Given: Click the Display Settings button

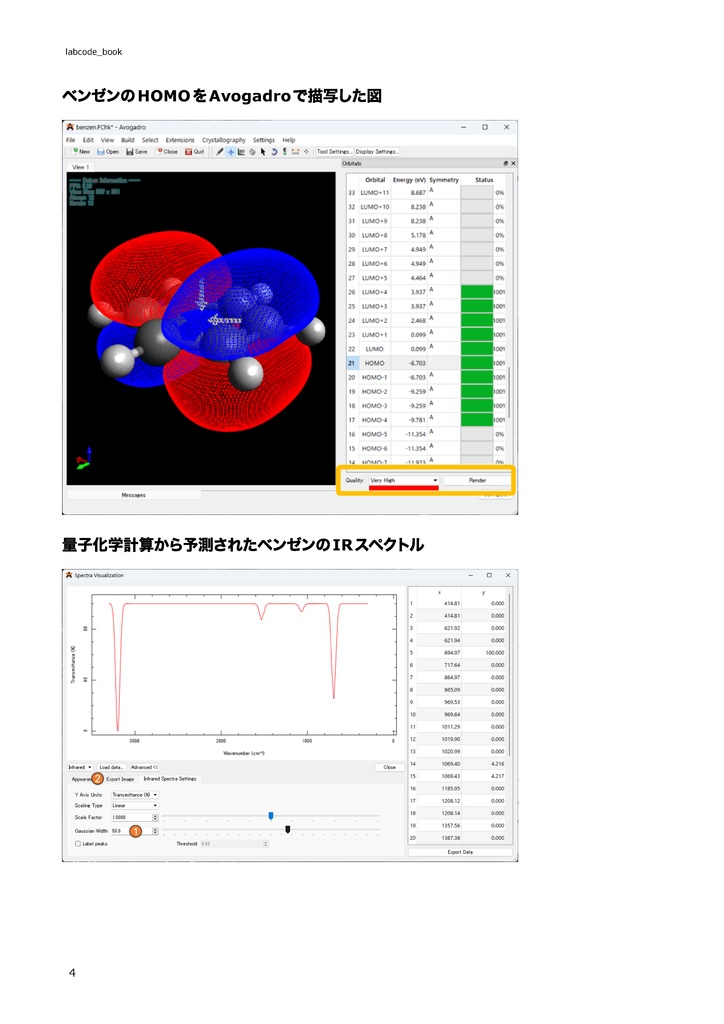Looking at the screenshot, I should tap(377, 152).
